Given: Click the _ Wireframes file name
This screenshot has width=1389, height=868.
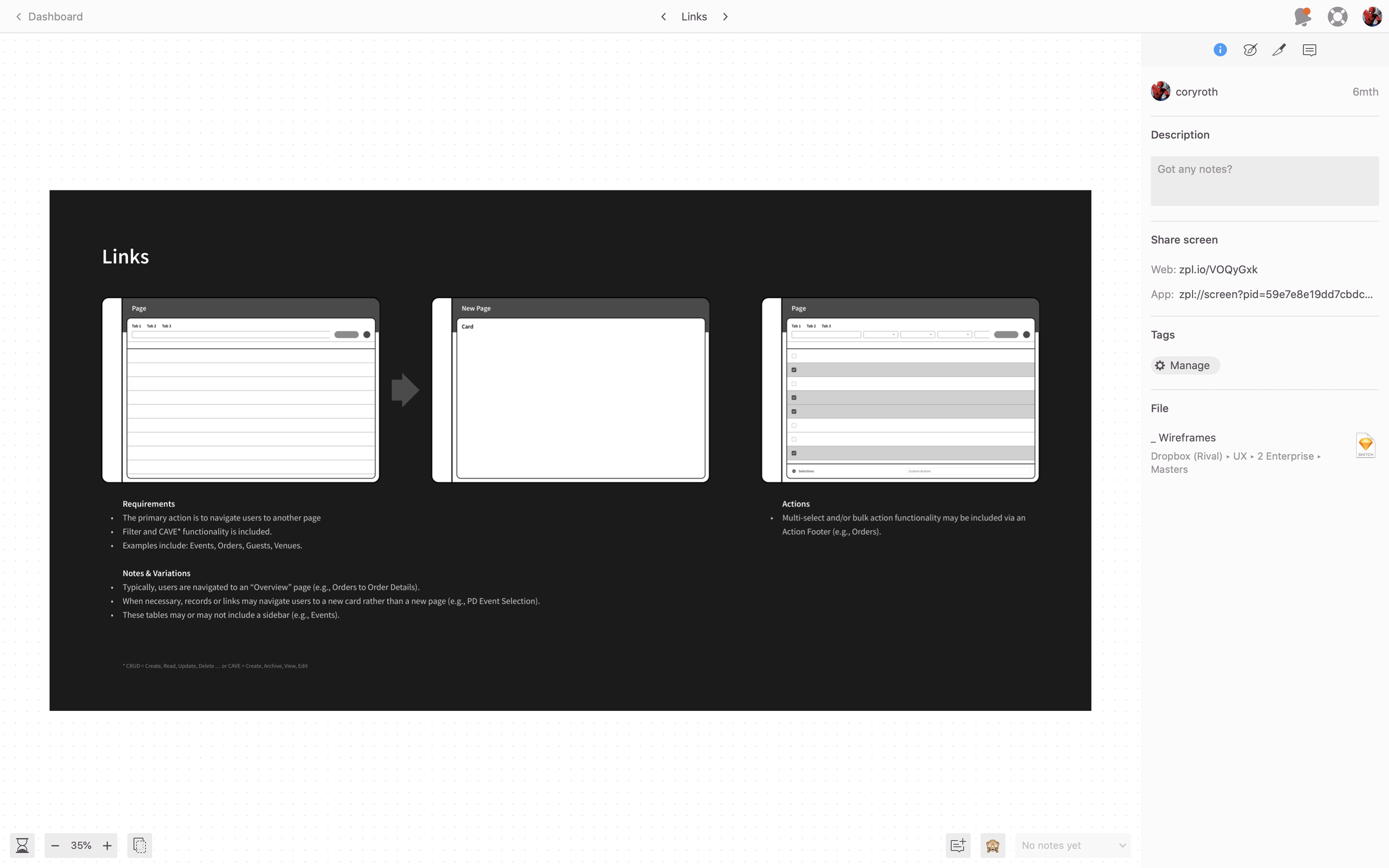Looking at the screenshot, I should [1183, 438].
